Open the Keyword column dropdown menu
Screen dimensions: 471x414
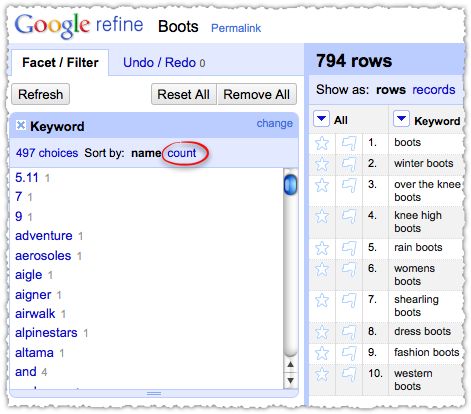(x=401, y=118)
